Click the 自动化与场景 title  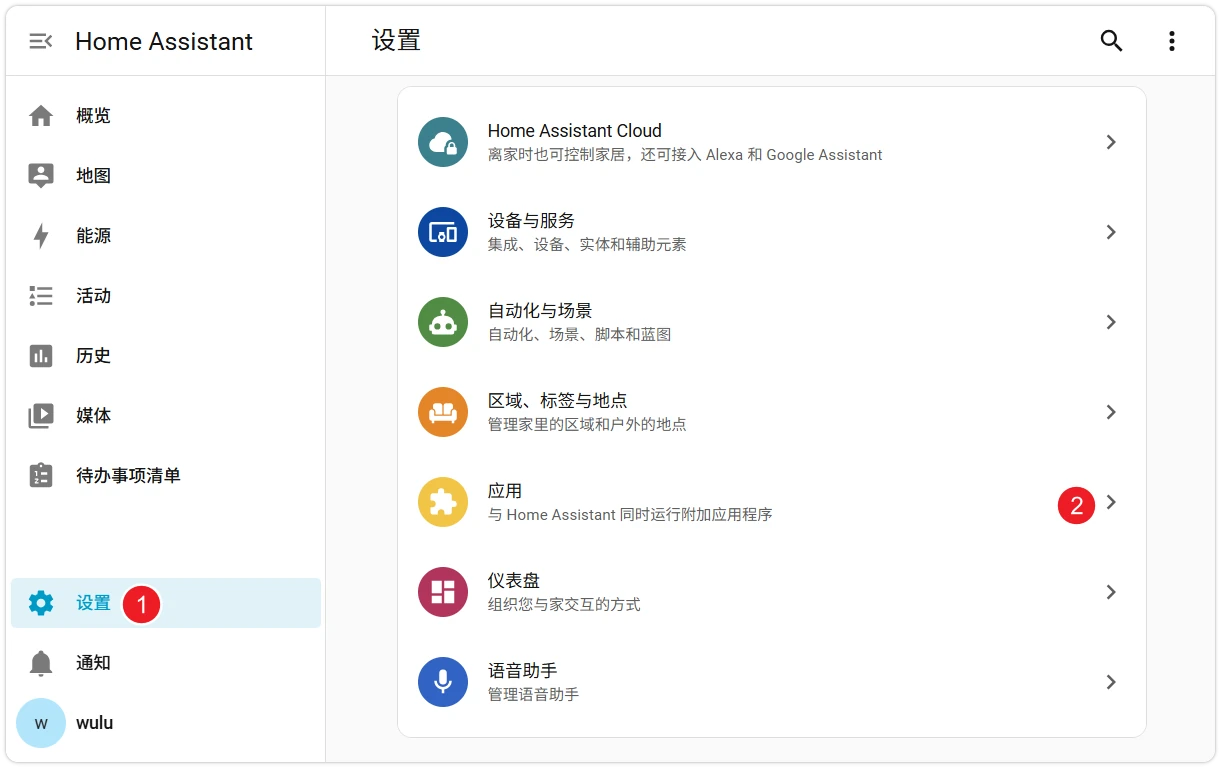pos(540,311)
